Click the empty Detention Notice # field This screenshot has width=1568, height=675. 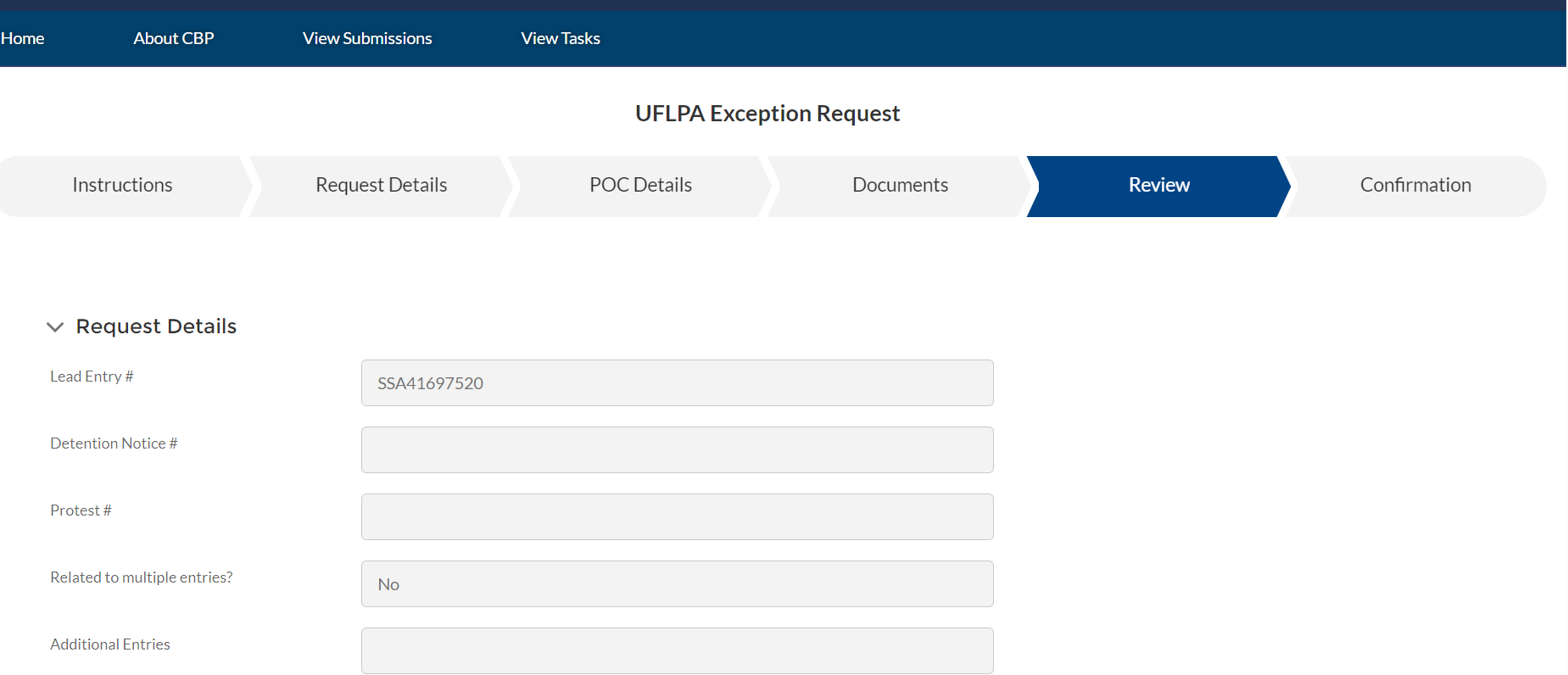pyautogui.click(x=677, y=450)
